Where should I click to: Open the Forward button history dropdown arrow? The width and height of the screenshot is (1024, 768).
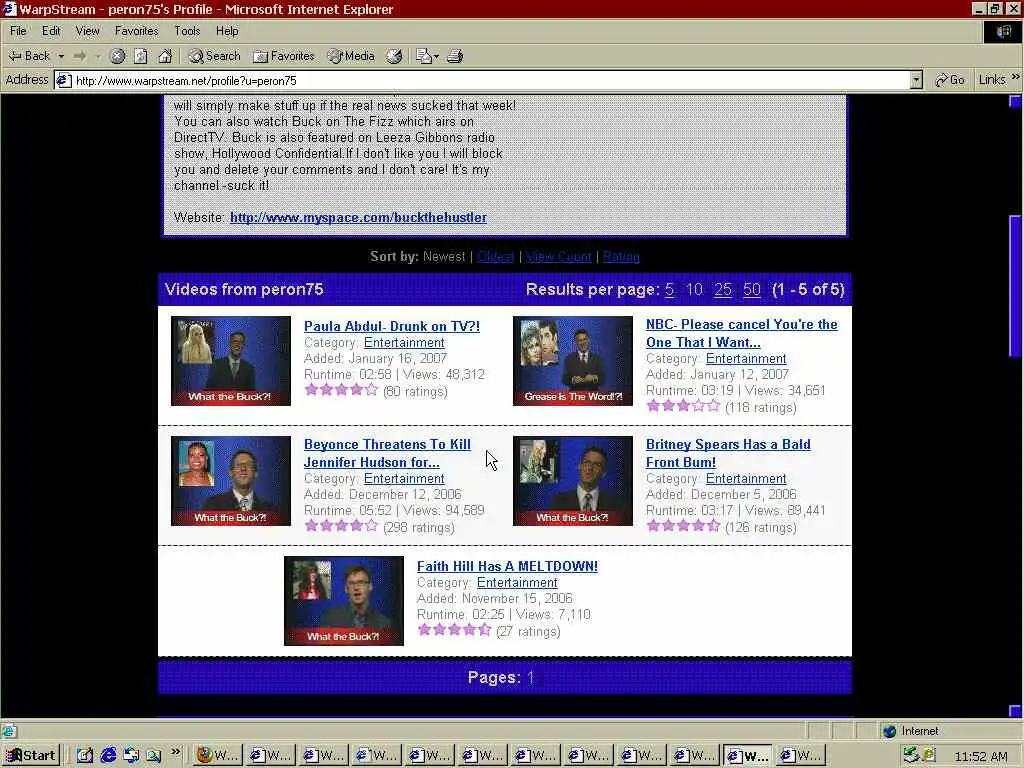[98, 56]
